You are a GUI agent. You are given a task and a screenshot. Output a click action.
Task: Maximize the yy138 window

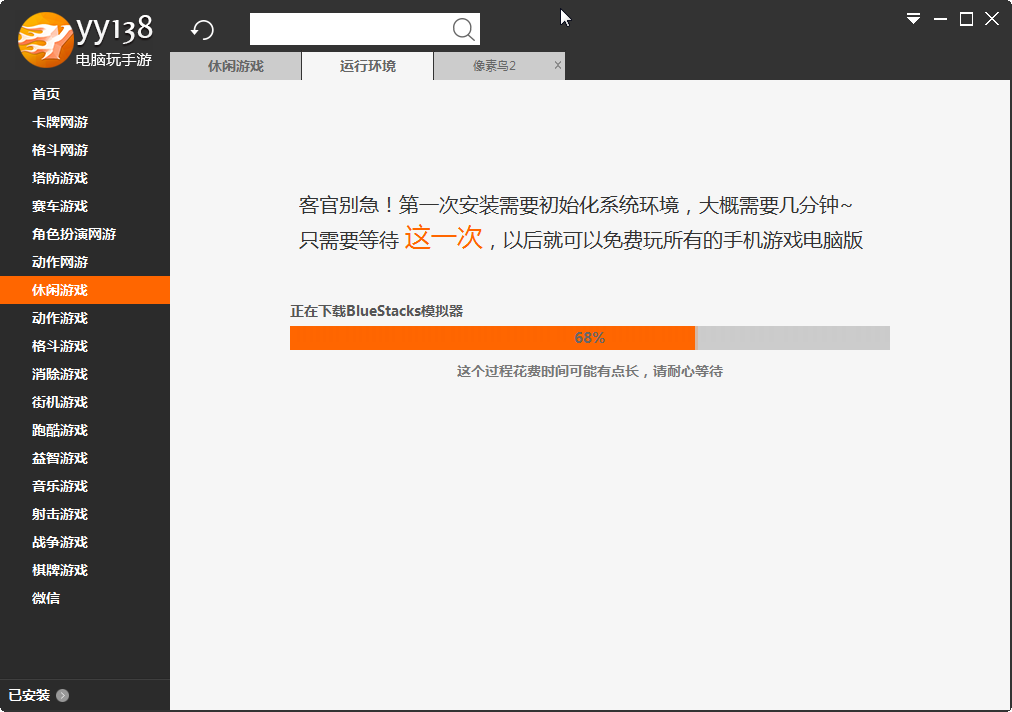(966, 19)
